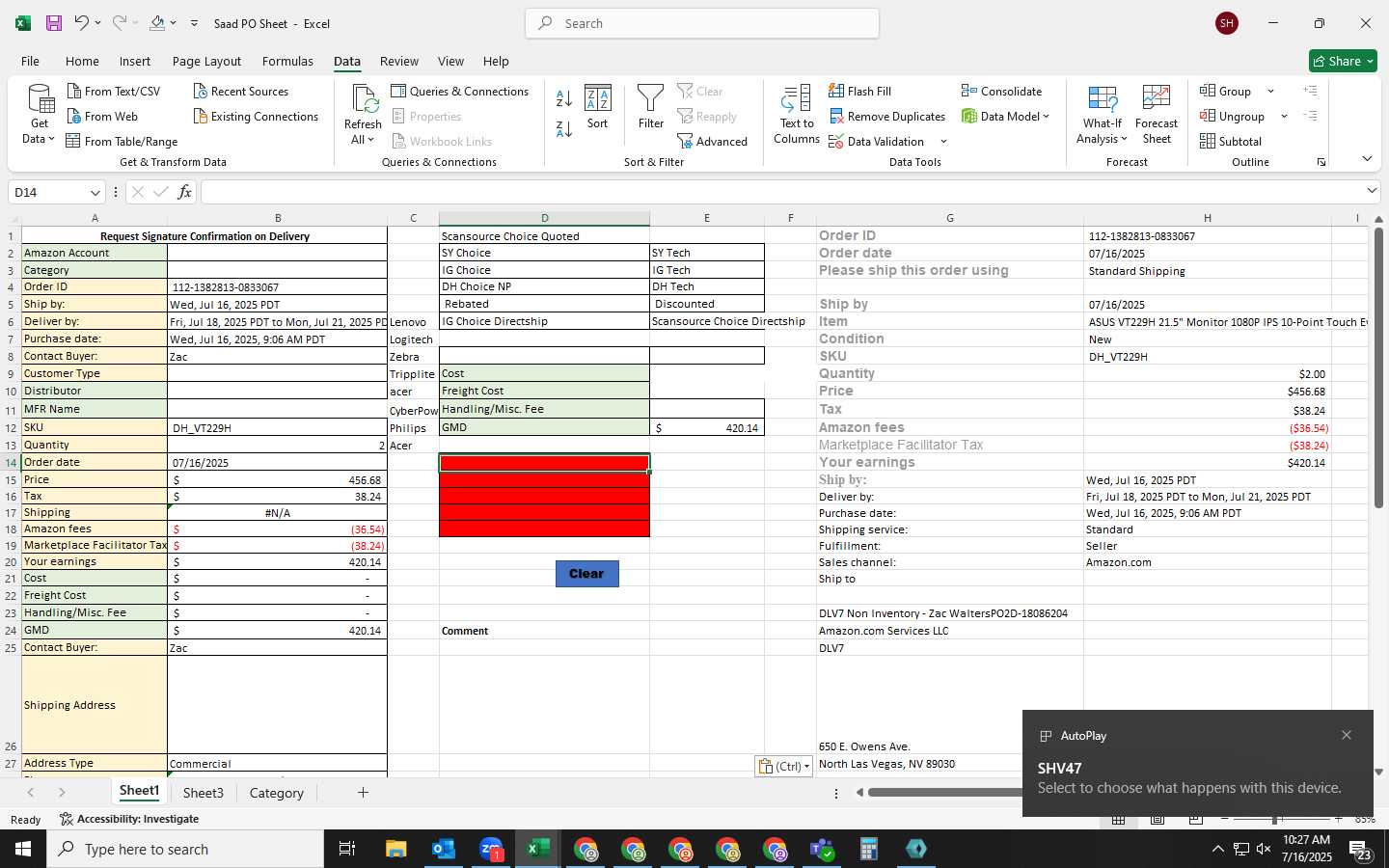This screenshot has height=868, width=1389.
Task: Open Existing Connections
Action: 256,117
